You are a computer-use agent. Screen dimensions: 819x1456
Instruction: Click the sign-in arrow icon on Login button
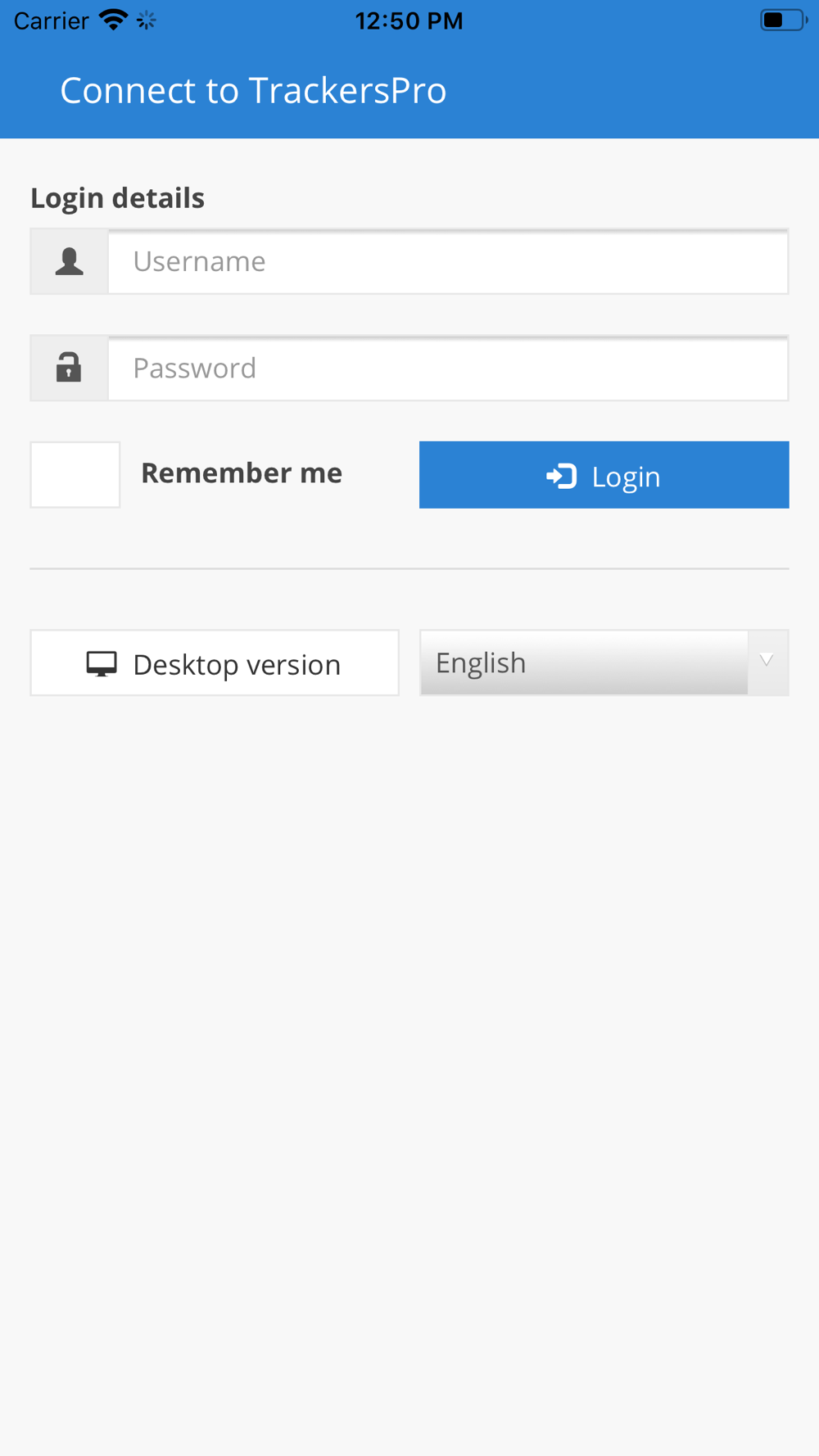(x=562, y=476)
